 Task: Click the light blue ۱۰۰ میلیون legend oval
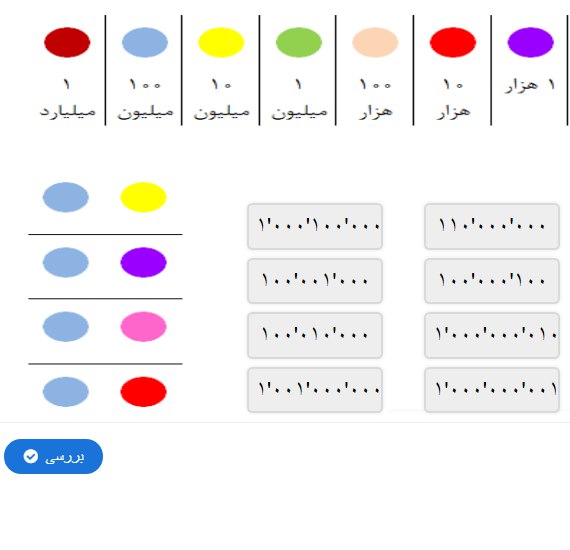[145, 42]
